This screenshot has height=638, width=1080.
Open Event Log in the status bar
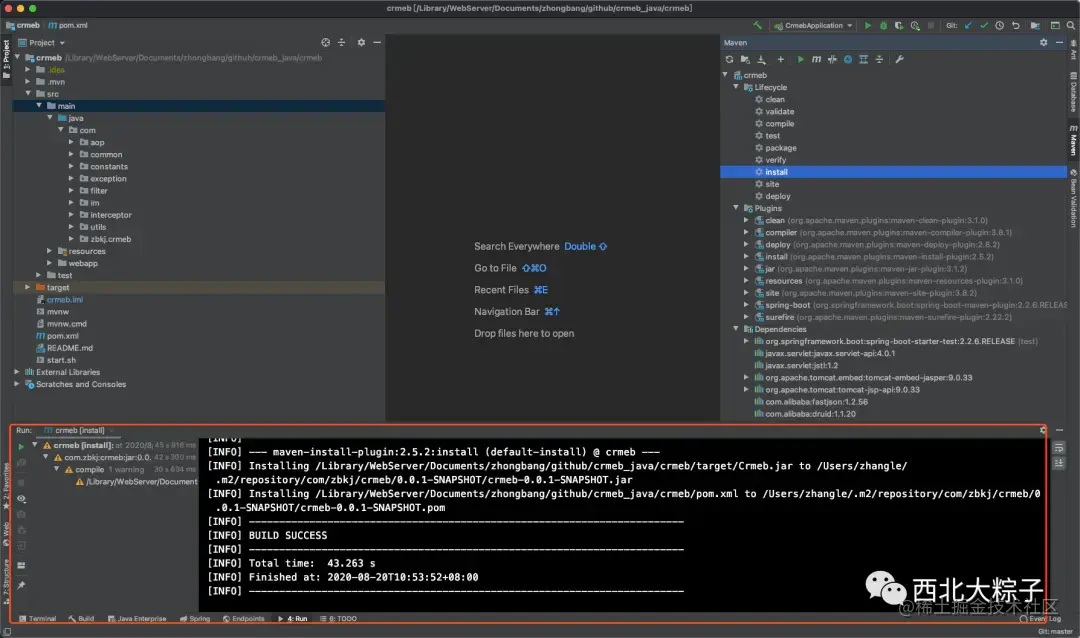click(1040, 619)
